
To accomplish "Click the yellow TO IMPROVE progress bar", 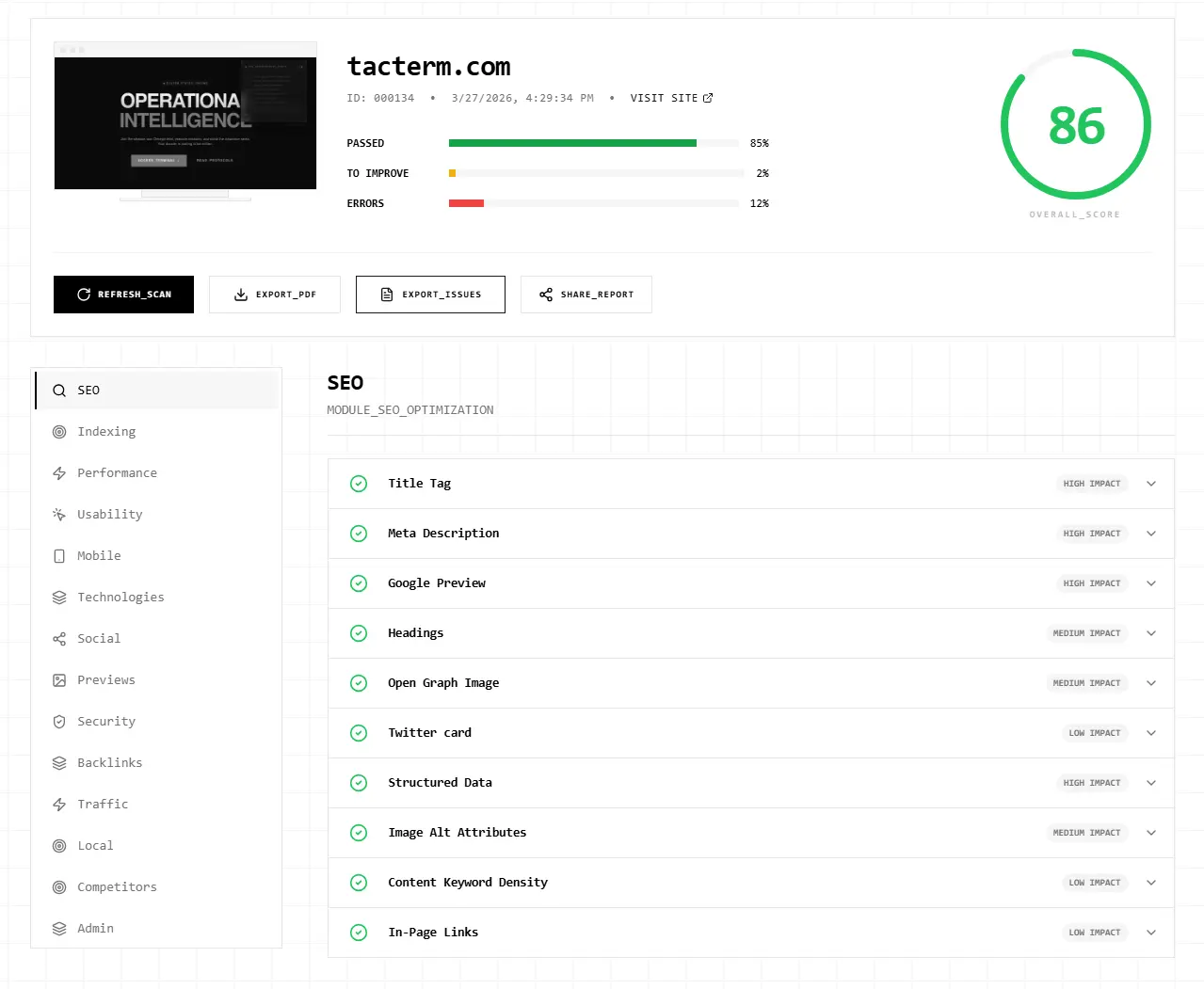I will pyautogui.click(x=453, y=173).
